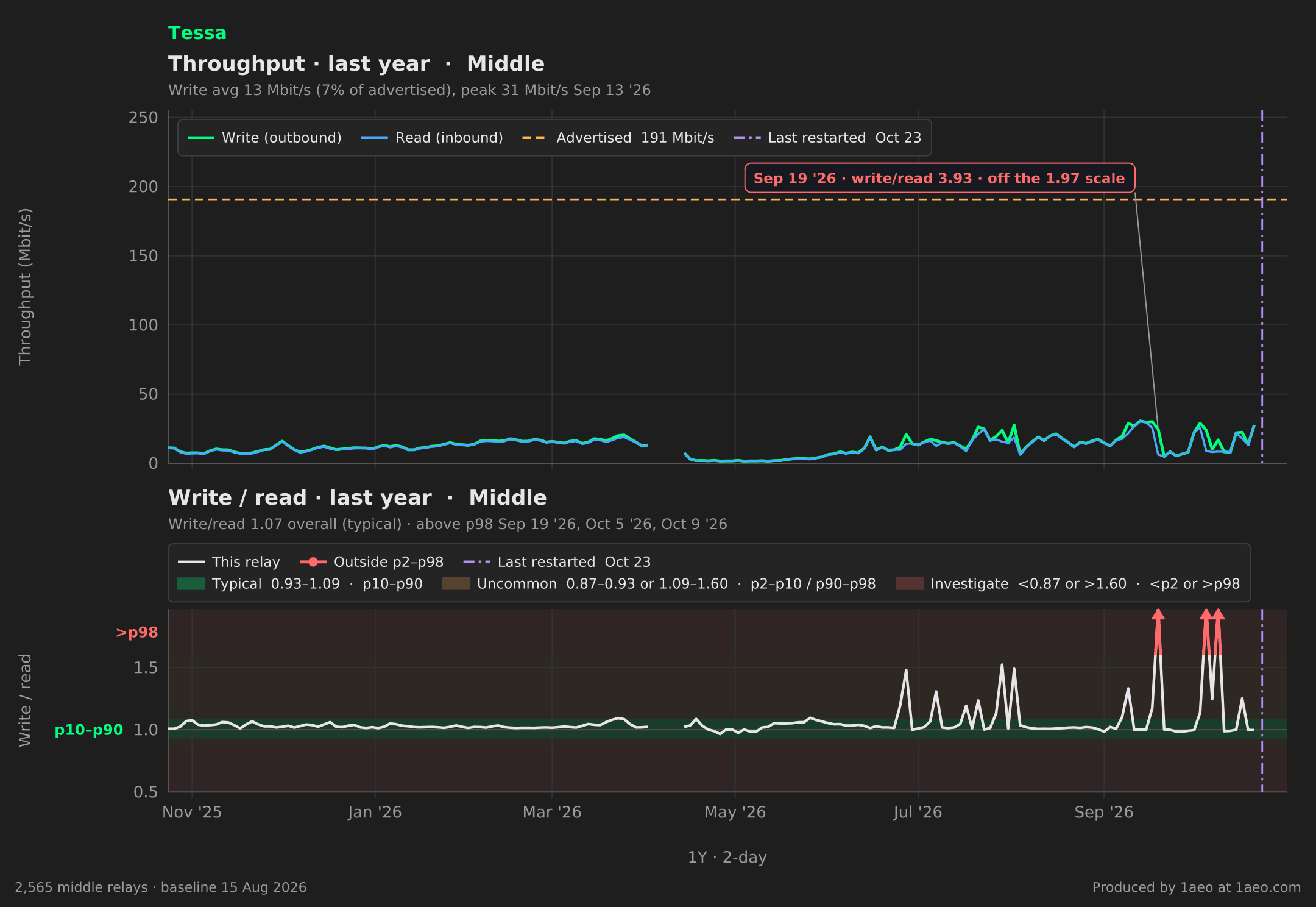Select lower chart's Last restarted Oct 23 legend entry
Screen dimensions: 1316x907
(557, 562)
